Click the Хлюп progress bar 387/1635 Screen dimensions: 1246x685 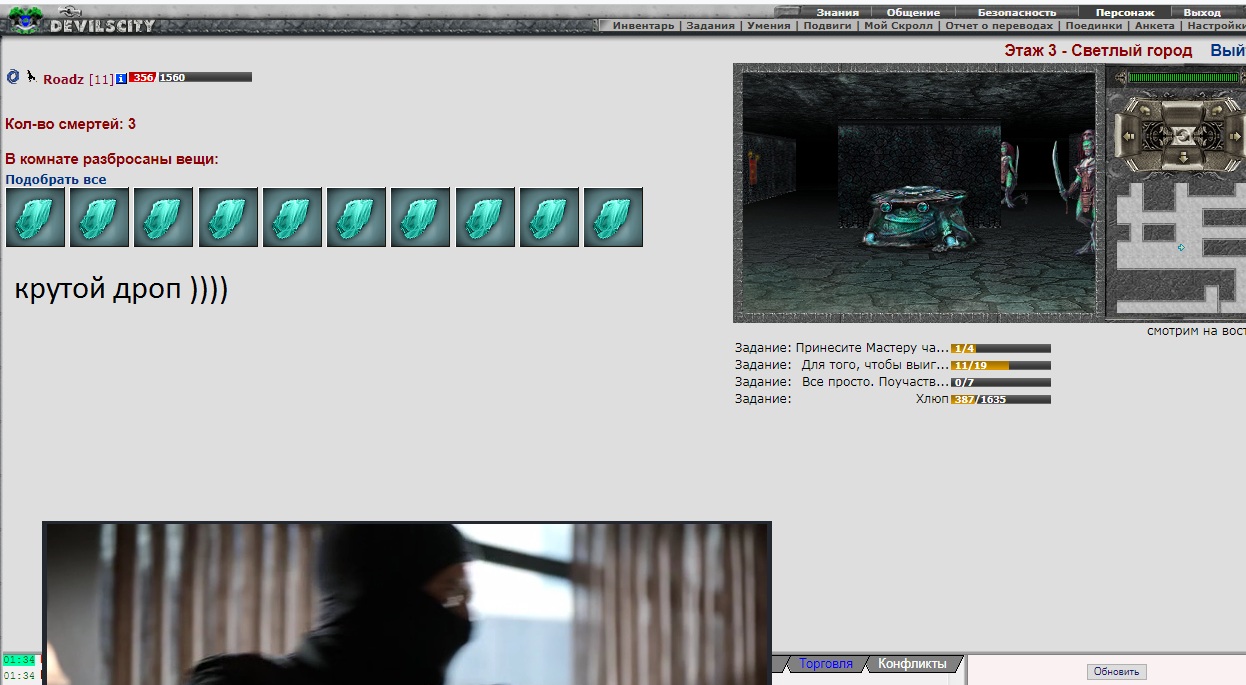[x=1001, y=399]
